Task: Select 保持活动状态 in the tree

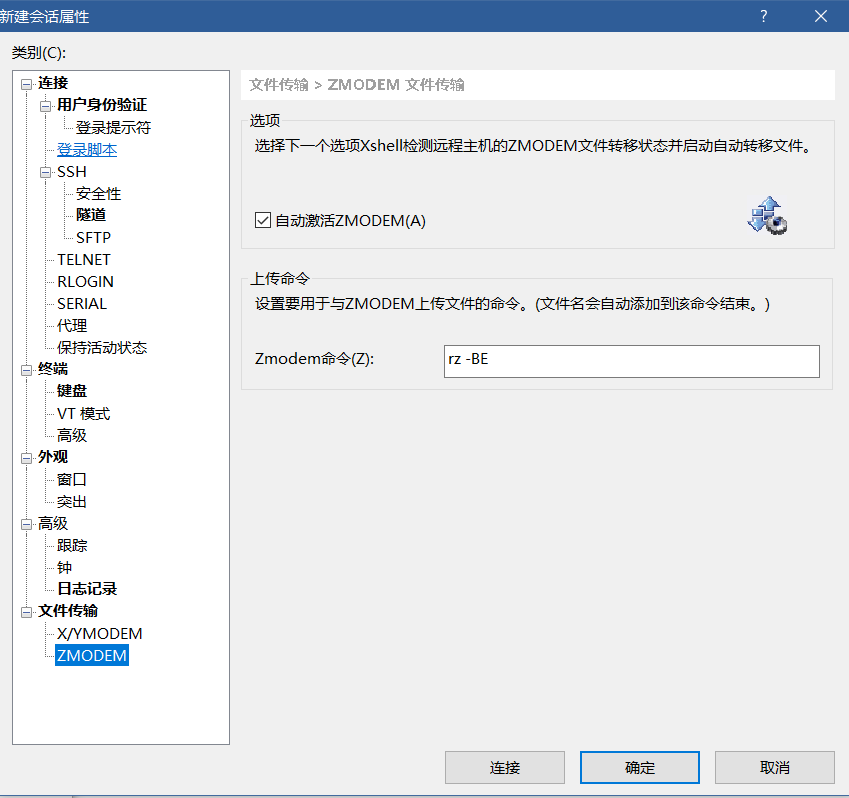Action: click(102, 347)
